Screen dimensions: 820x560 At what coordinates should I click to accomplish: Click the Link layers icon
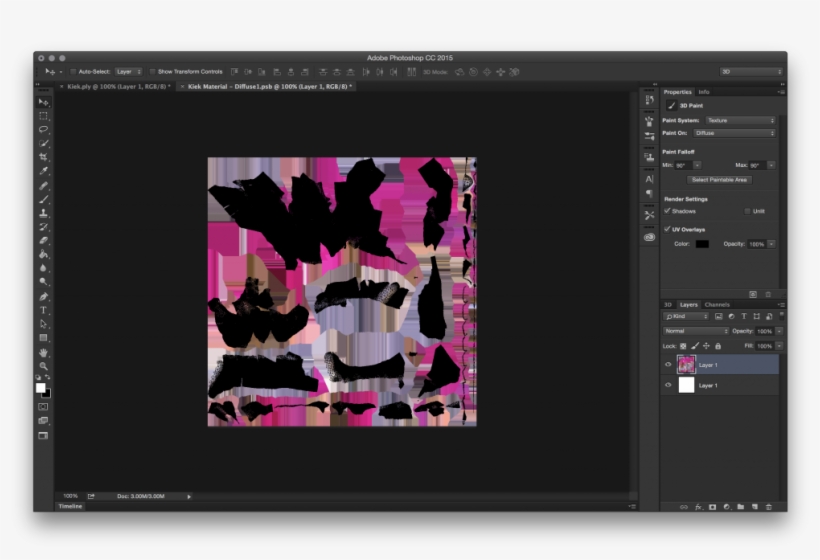pos(684,507)
